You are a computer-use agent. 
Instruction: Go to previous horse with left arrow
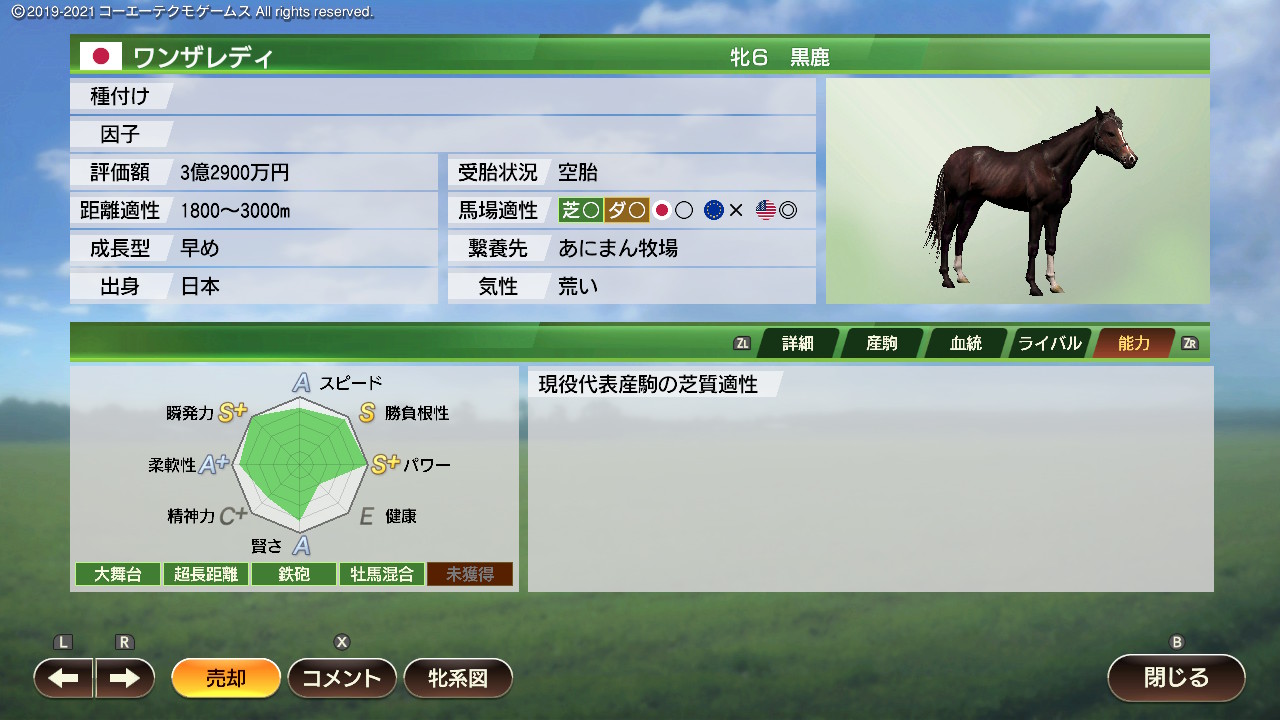[64, 678]
